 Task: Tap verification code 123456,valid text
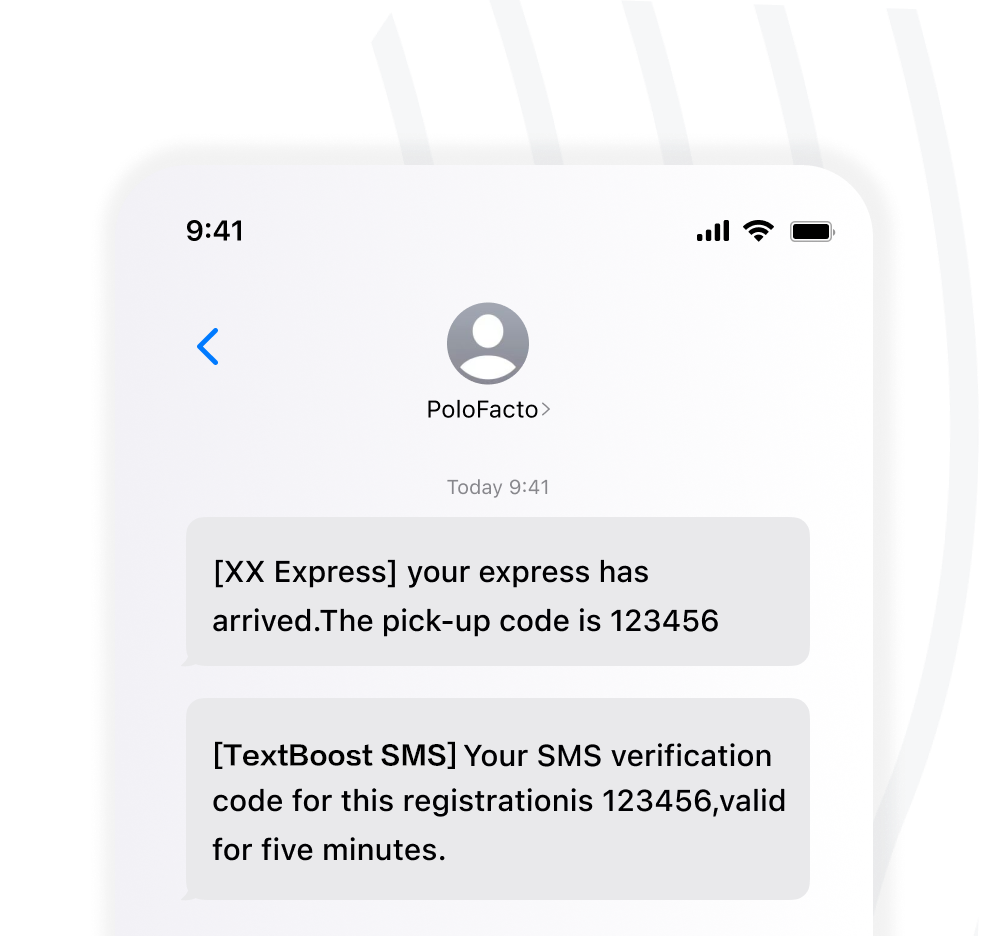coord(694,801)
